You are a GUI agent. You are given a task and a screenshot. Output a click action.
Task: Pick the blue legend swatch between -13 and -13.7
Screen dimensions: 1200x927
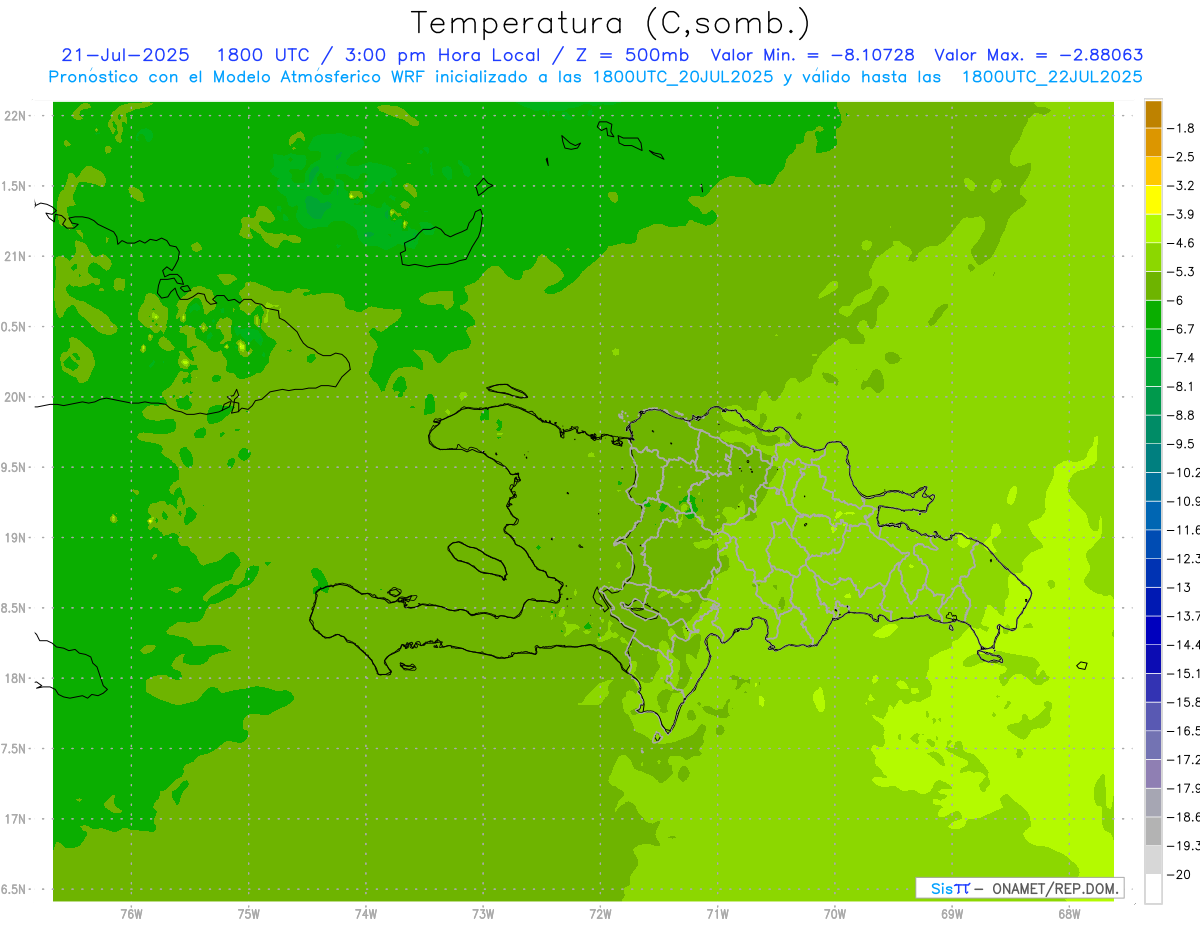click(x=1153, y=602)
